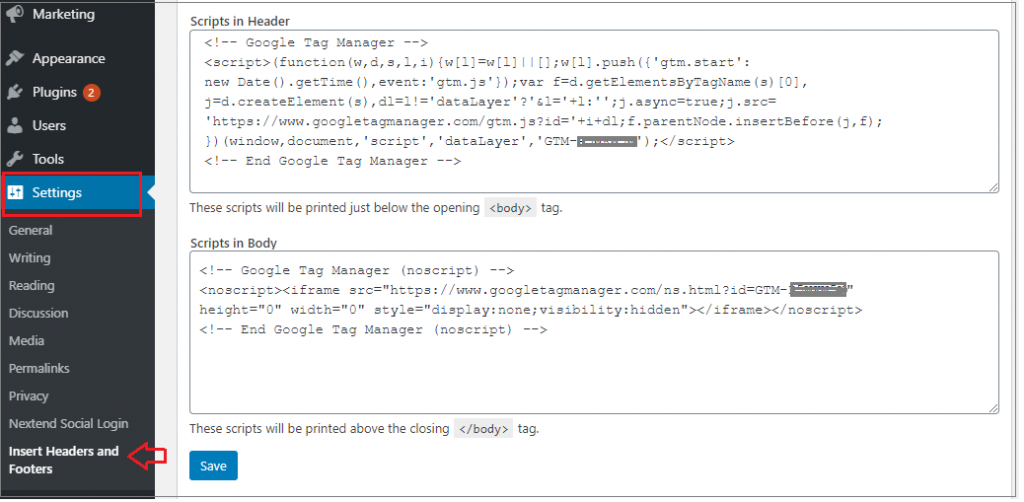1024x502 pixels.
Task: Go to Reading settings
Action: 31,286
